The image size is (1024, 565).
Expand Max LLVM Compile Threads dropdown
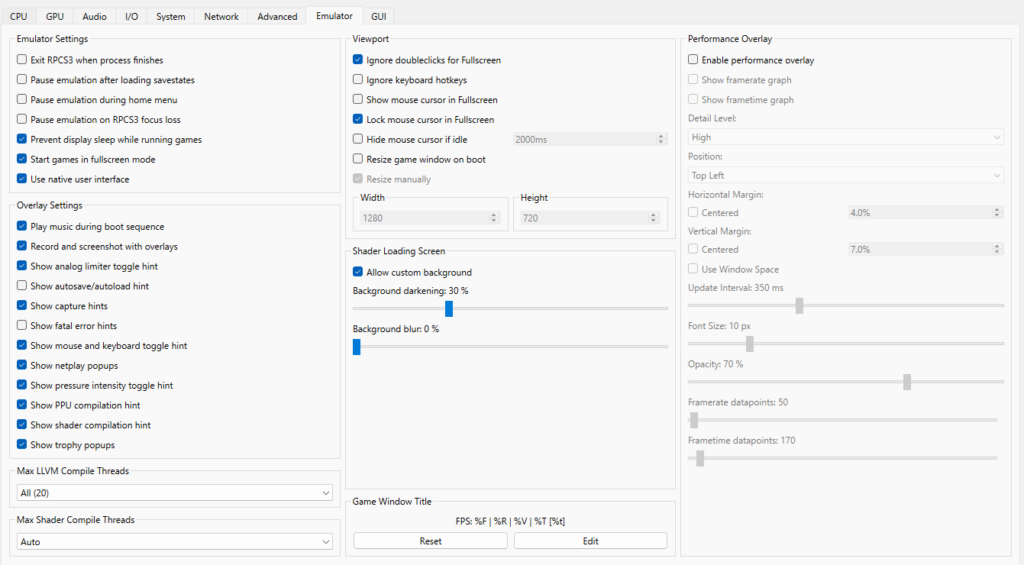click(x=175, y=493)
